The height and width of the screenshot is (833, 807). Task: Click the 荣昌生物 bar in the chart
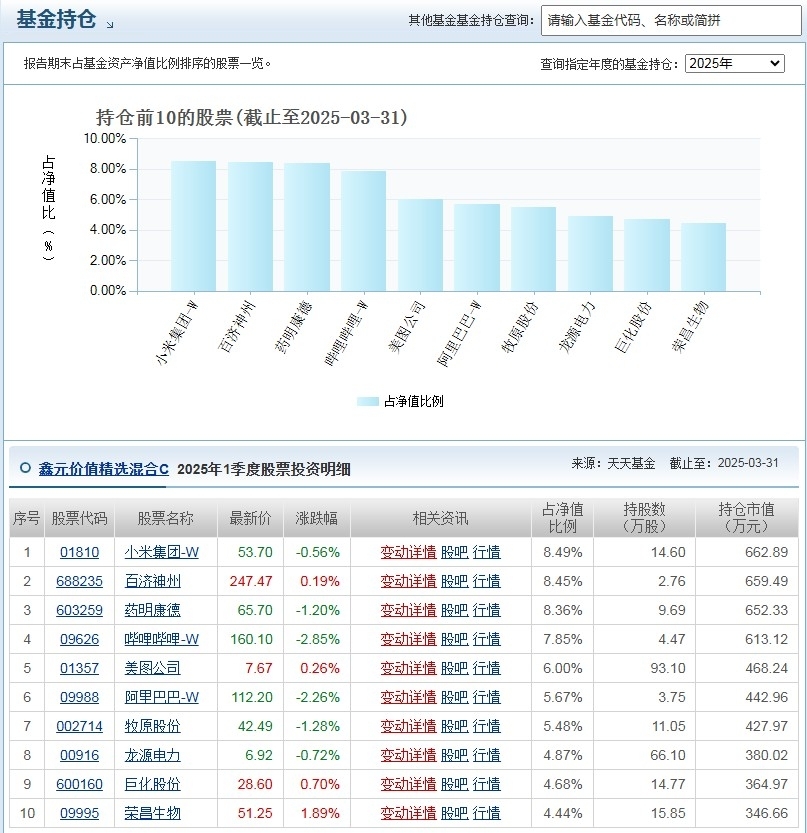click(x=703, y=257)
